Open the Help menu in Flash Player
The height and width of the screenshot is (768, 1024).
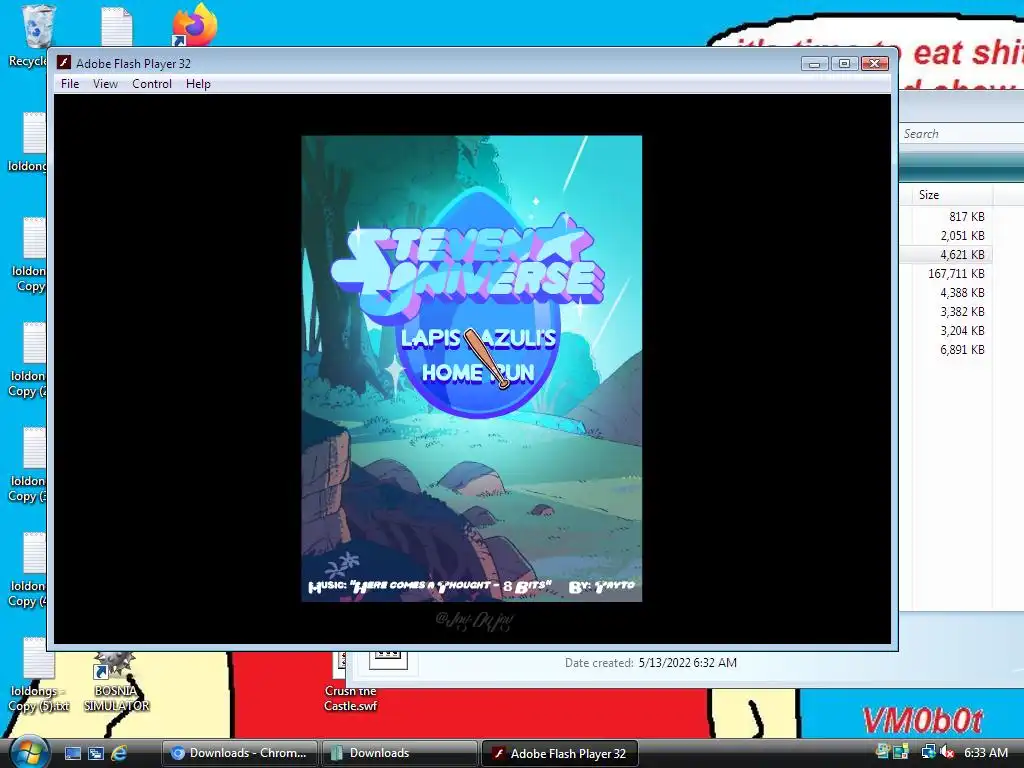point(198,84)
